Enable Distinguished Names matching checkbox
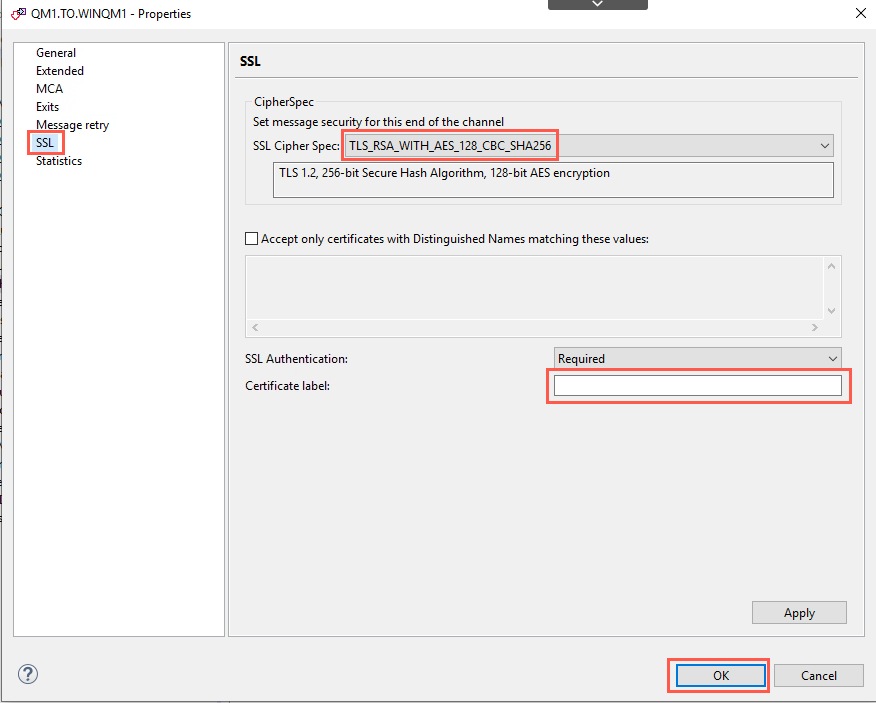The height and width of the screenshot is (703, 876). point(252,239)
